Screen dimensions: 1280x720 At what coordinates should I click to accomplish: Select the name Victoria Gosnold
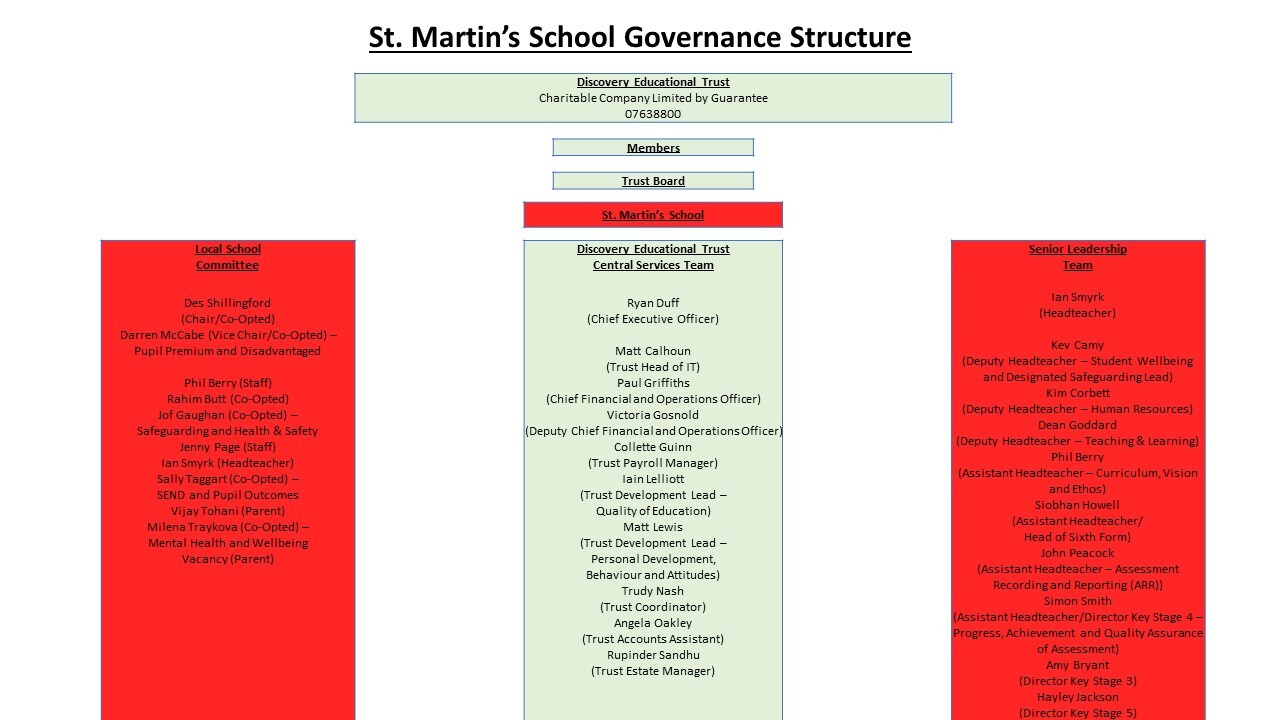[x=653, y=415]
